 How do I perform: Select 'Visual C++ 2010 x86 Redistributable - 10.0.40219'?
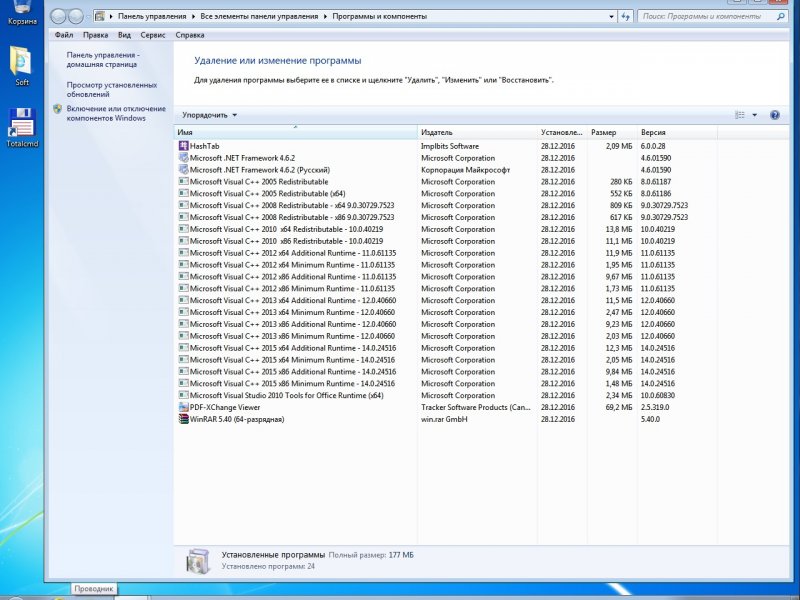click(x=286, y=241)
